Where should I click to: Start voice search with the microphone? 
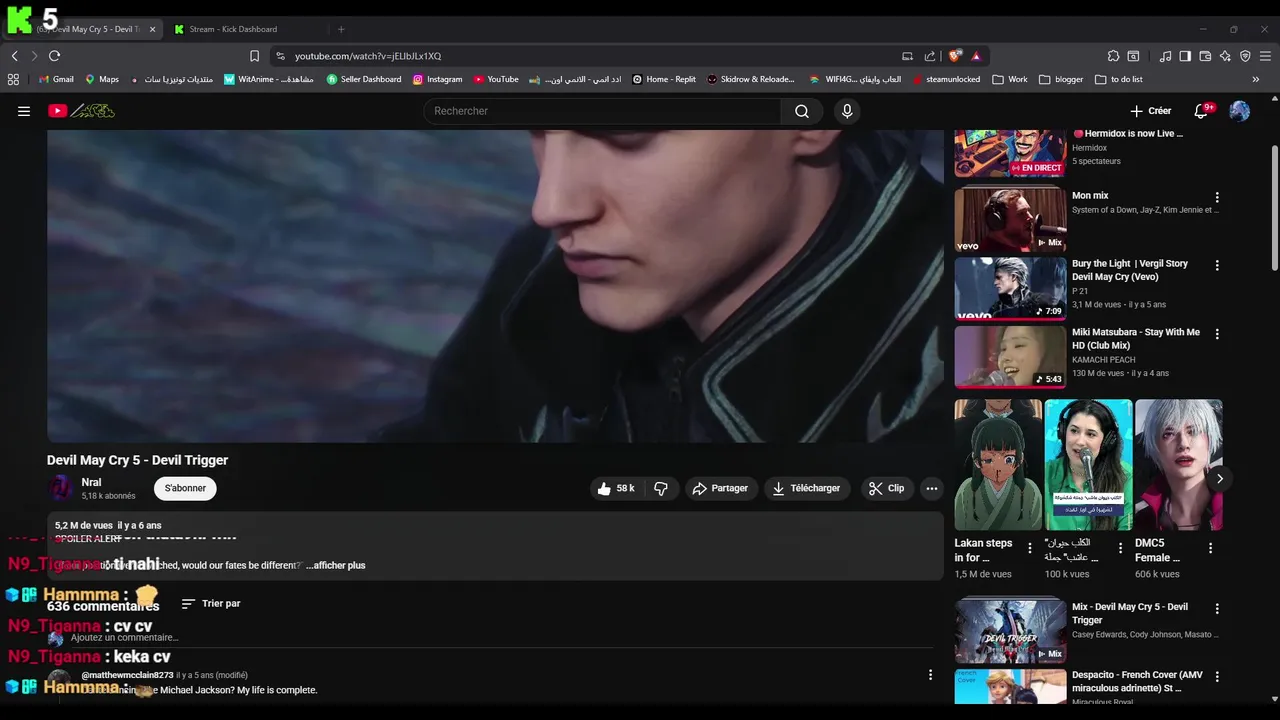[x=847, y=111]
